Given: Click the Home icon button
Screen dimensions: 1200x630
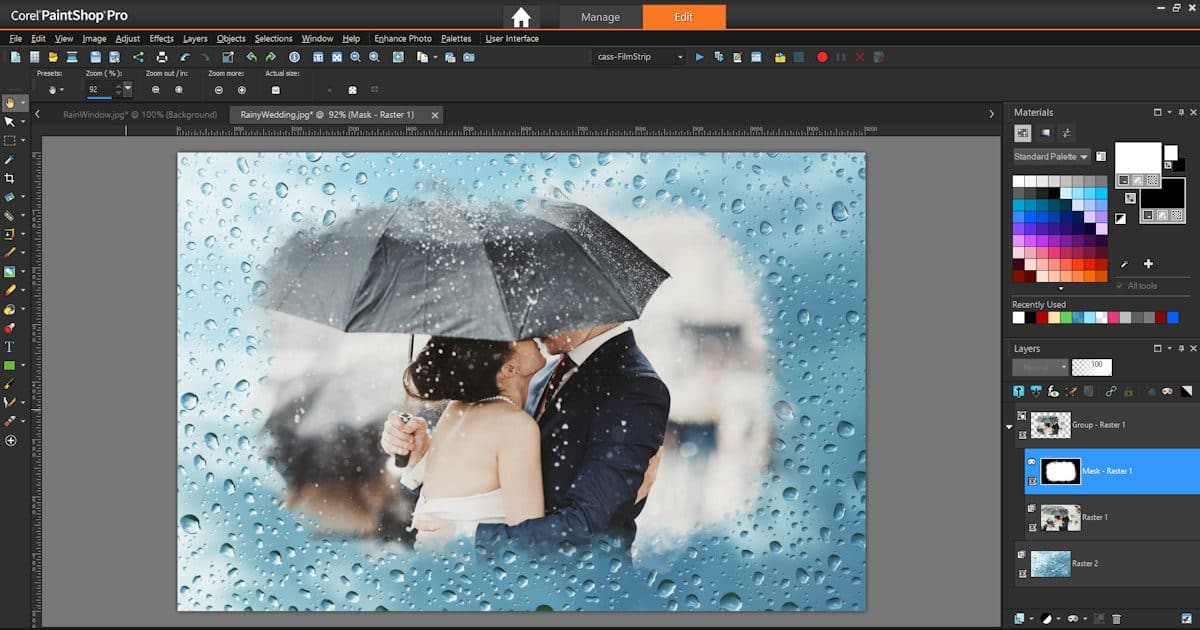Looking at the screenshot, I should (x=520, y=17).
